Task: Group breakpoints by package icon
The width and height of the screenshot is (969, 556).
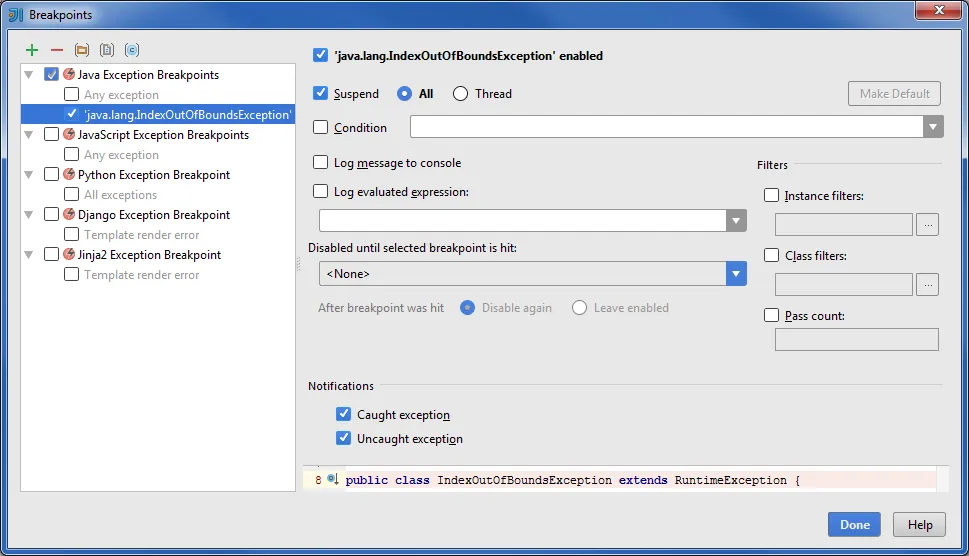Action: tap(82, 50)
